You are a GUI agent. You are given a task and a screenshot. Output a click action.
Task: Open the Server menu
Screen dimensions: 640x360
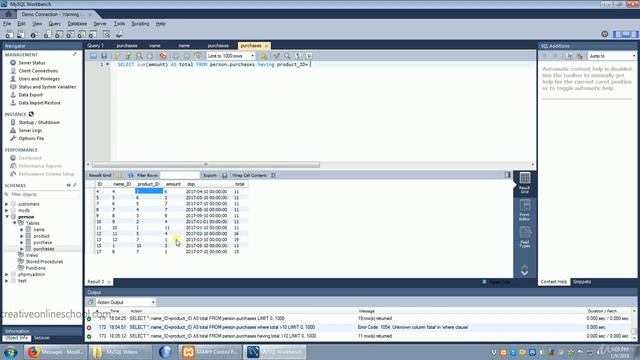tap(100, 24)
